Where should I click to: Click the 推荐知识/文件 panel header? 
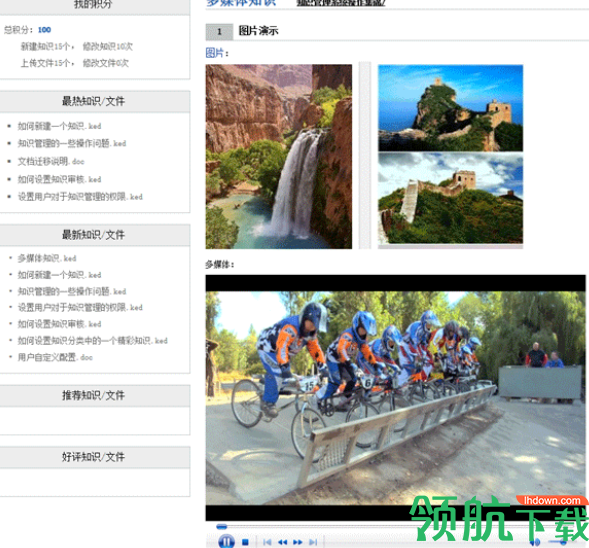point(93,396)
